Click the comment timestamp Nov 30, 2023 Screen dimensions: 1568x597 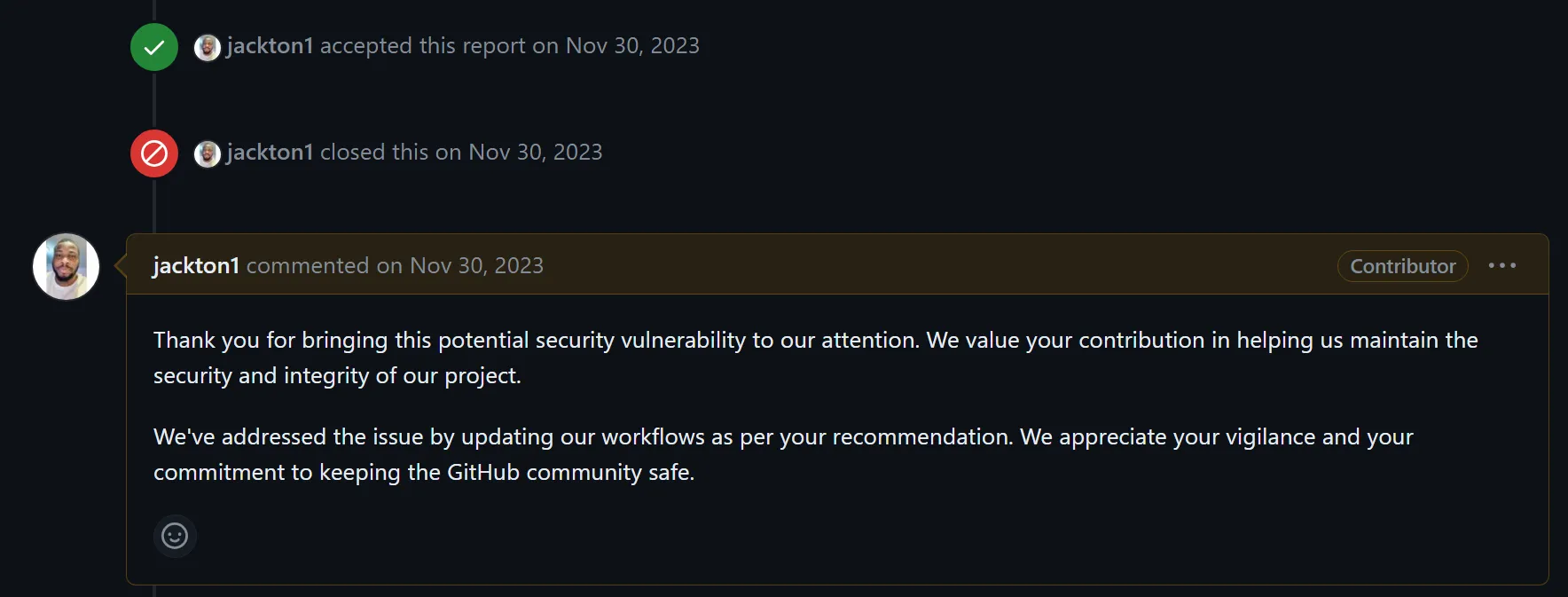pyautogui.click(x=476, y=266)
